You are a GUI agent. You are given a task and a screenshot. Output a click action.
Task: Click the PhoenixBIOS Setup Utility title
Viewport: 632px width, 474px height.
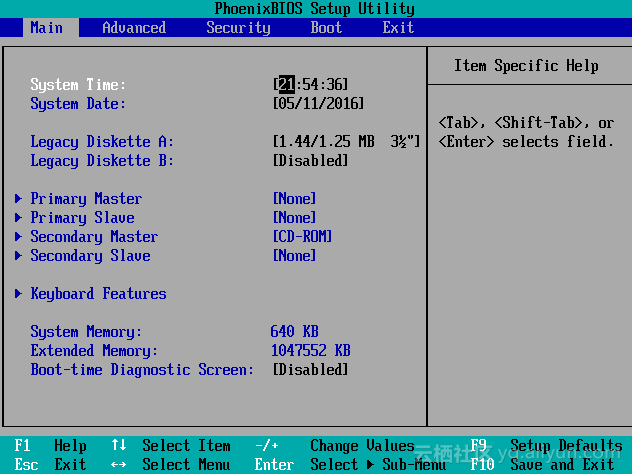314,8
